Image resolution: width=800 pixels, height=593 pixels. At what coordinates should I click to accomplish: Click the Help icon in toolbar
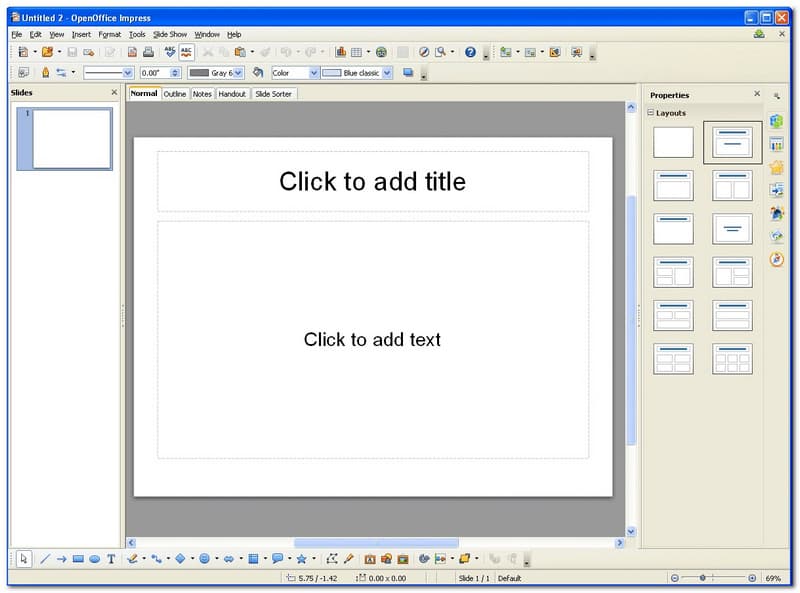pyautogui.click(x=470, y=52)
